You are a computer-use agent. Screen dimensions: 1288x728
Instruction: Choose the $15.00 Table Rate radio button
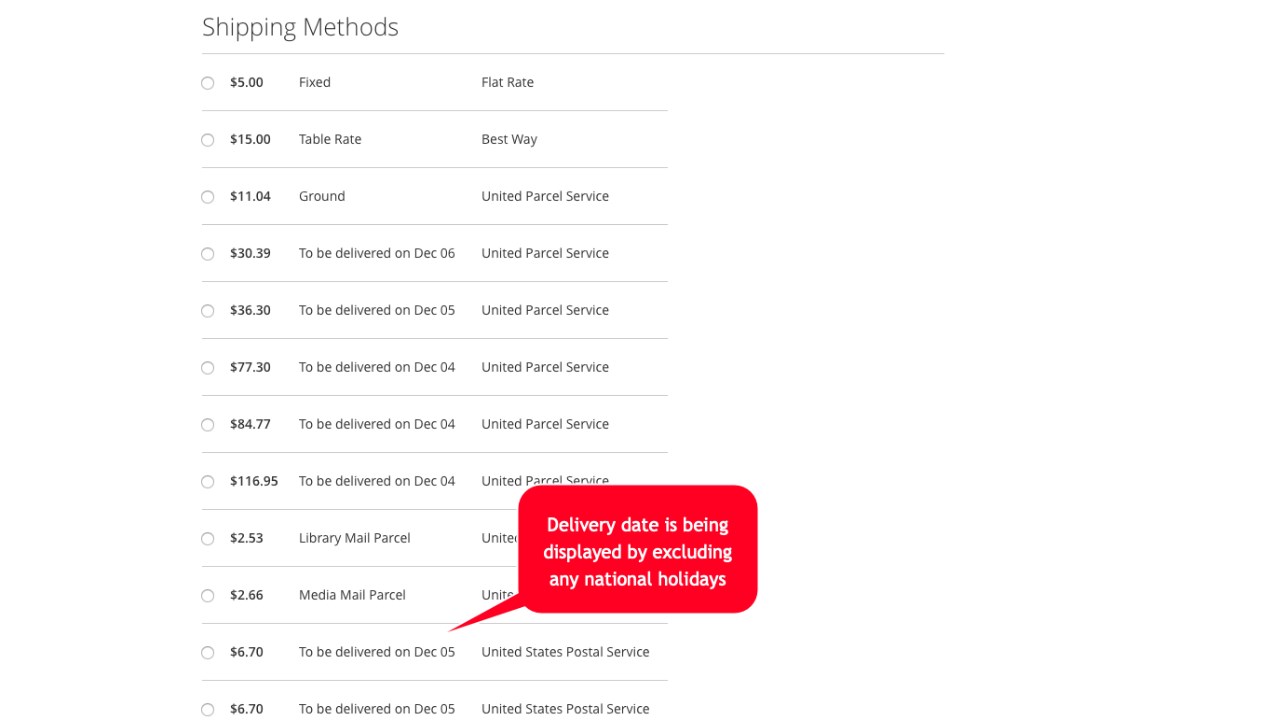click(208, 140)
